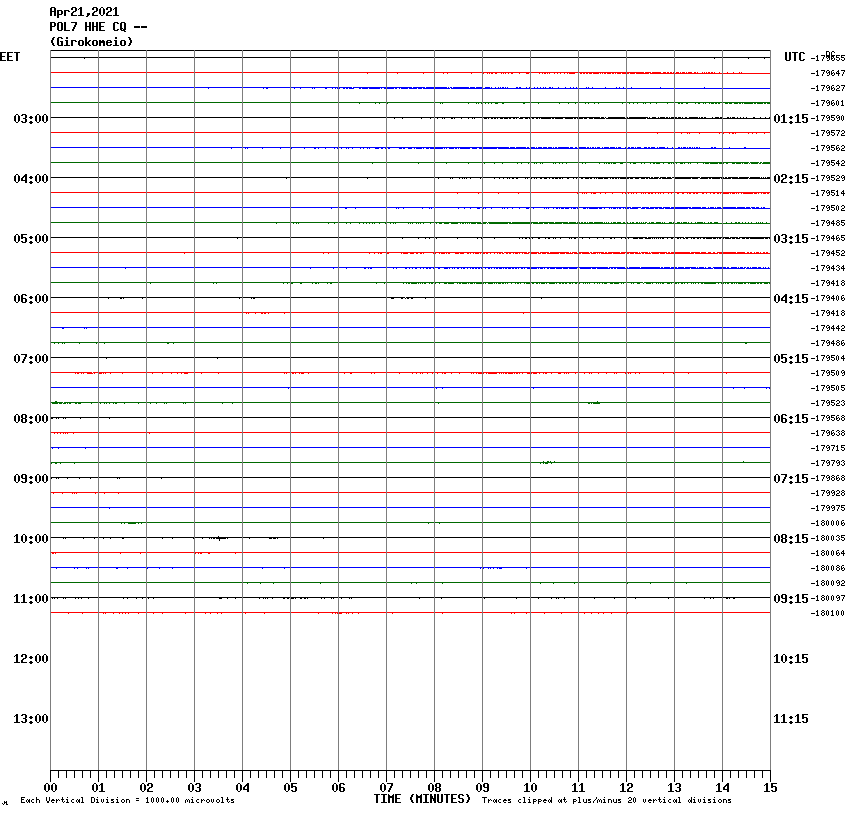Image resolution: width=850 pixels, height=814 pixels.
Task: Select the 08:15 UTC row label
Action: 791,539
